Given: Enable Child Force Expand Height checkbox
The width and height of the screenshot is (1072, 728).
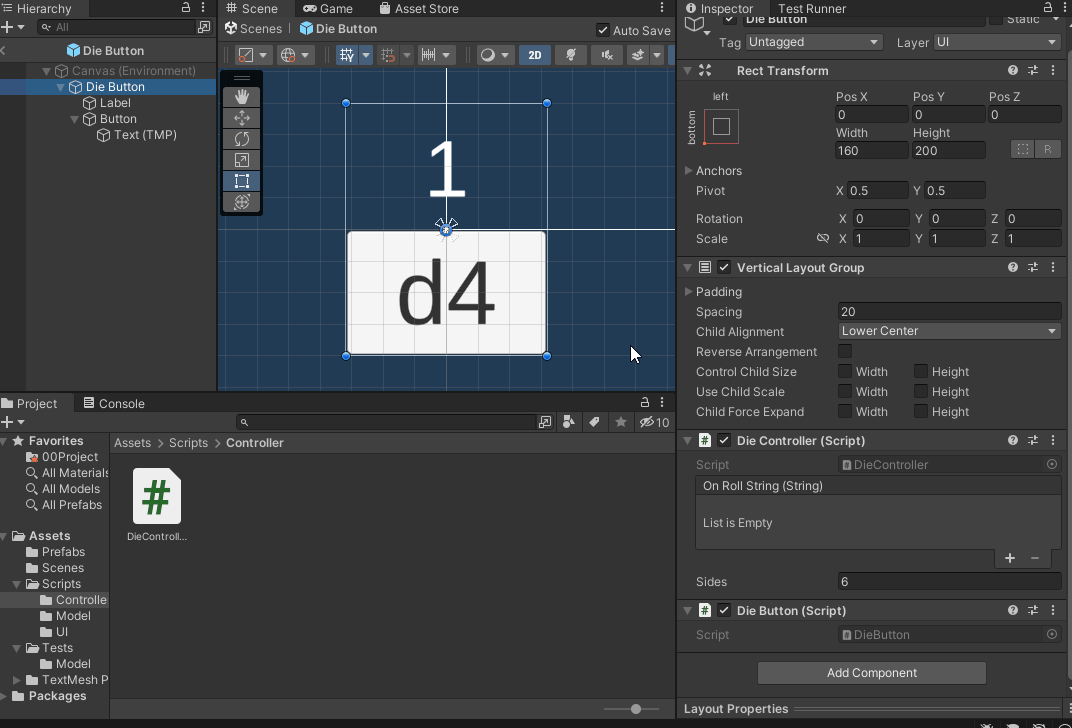Looking at the screenshot, I should pyautogui.click(x=921, y=411).
